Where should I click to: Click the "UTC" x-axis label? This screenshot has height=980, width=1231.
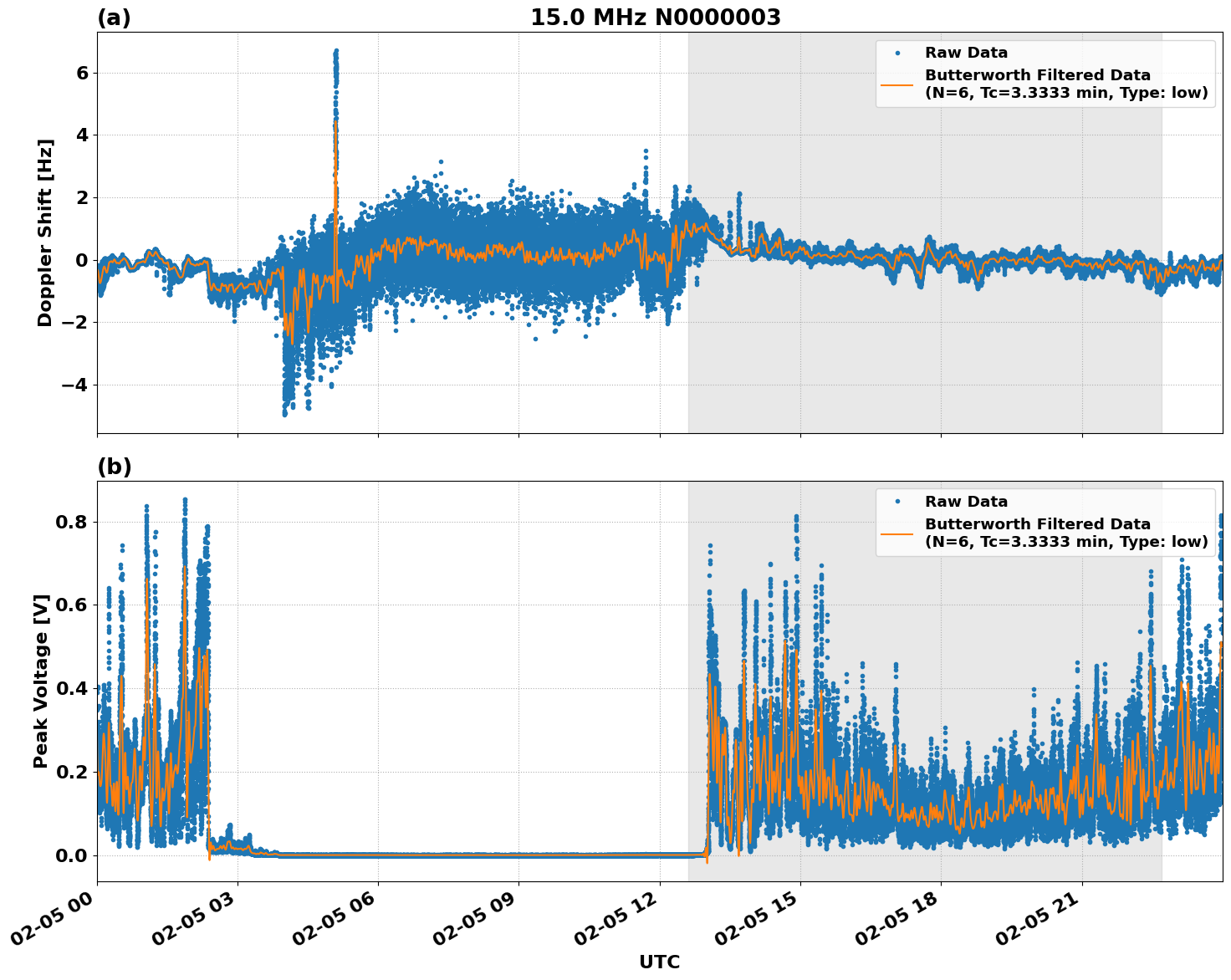659,962
